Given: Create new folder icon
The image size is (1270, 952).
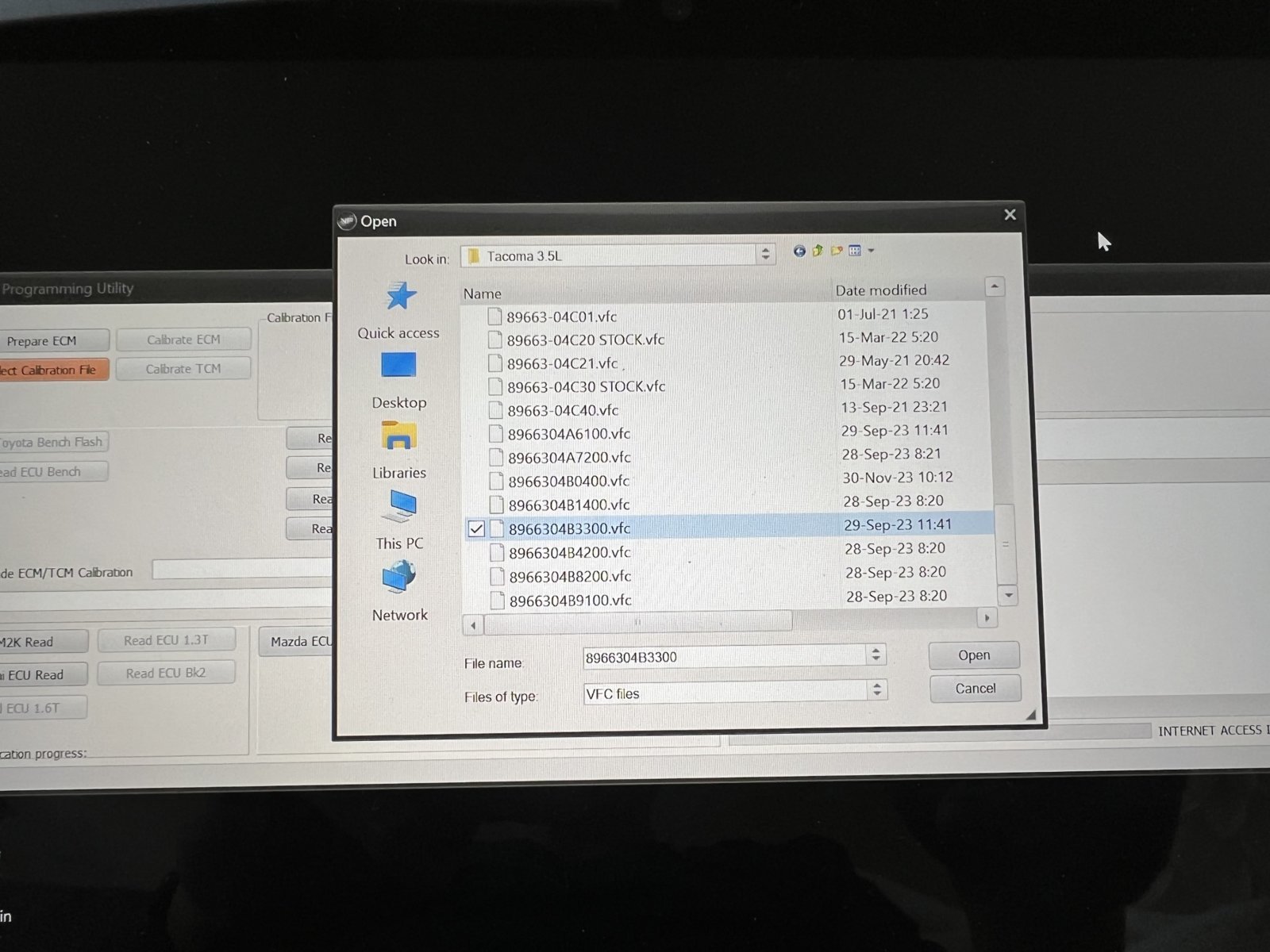Looking at the screenshot, I should pos(836,251).
